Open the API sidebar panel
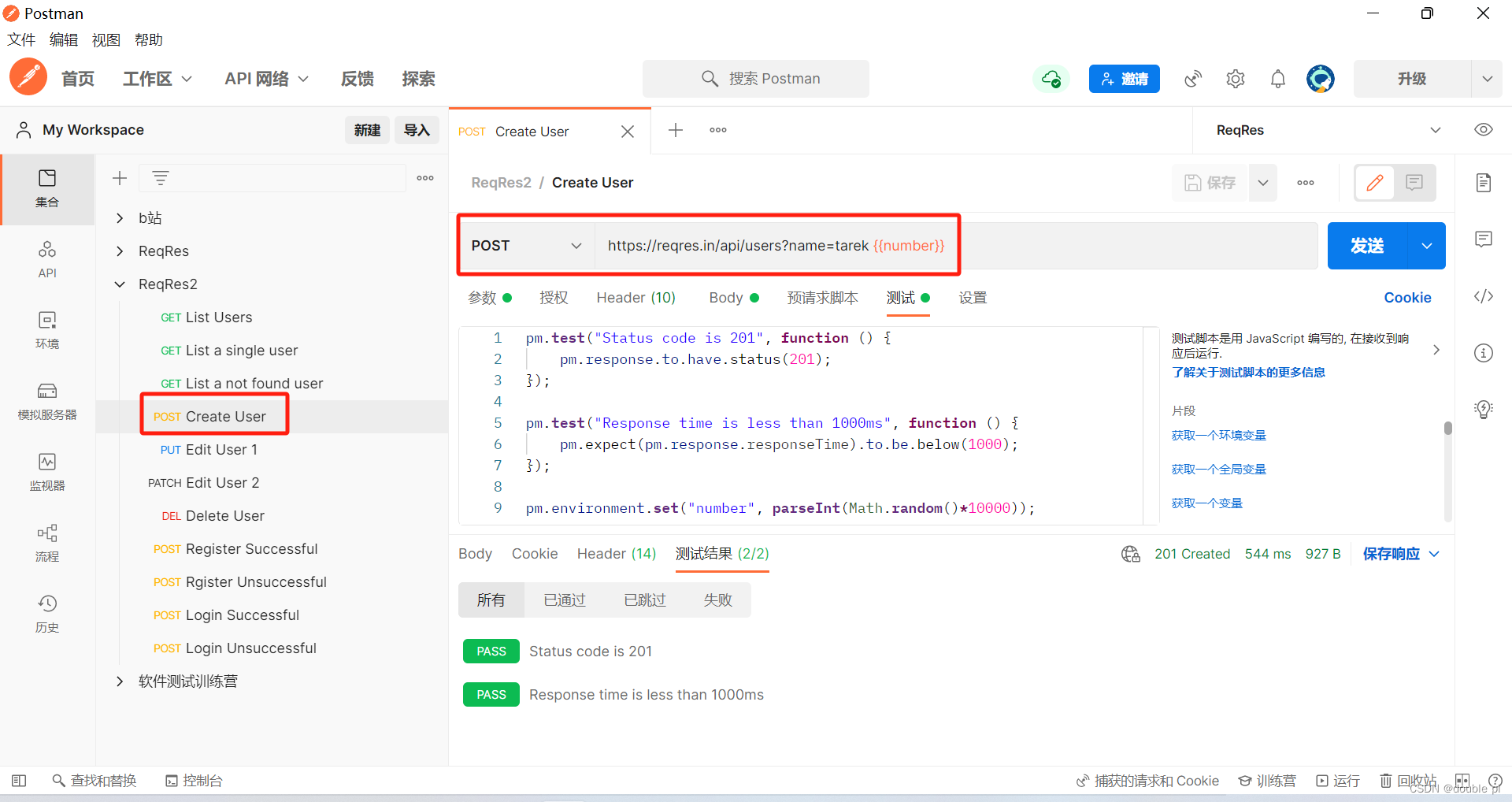 [x=47, y=260]
